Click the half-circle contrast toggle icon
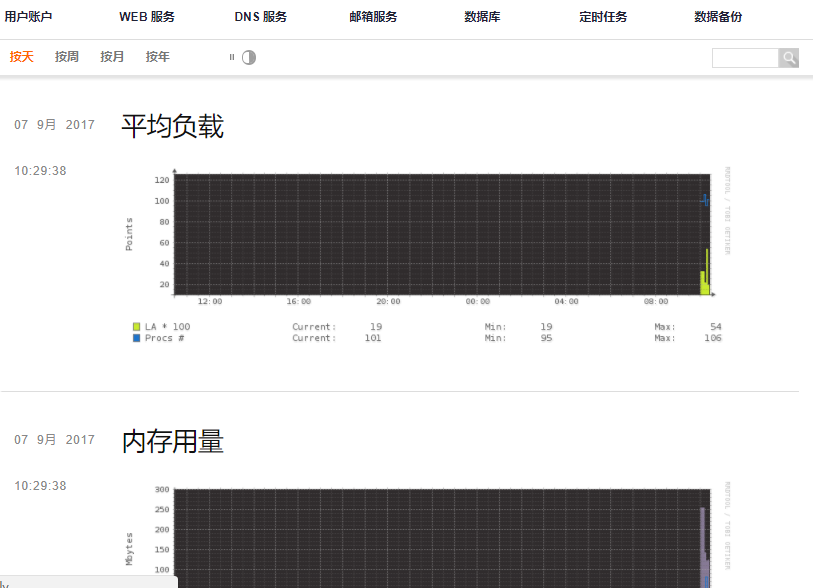813x588 pixels. [x=249, y=57]
